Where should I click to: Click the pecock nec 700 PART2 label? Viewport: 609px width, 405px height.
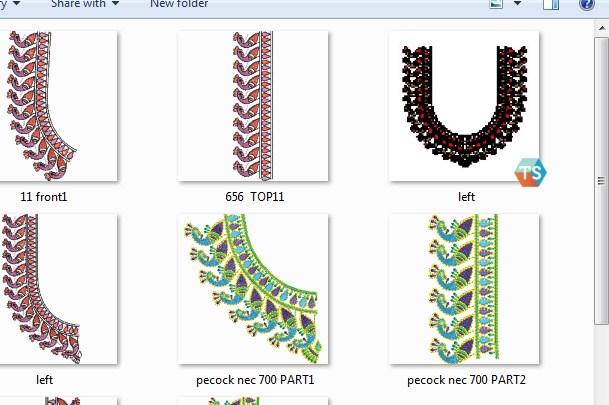point(466,380)
